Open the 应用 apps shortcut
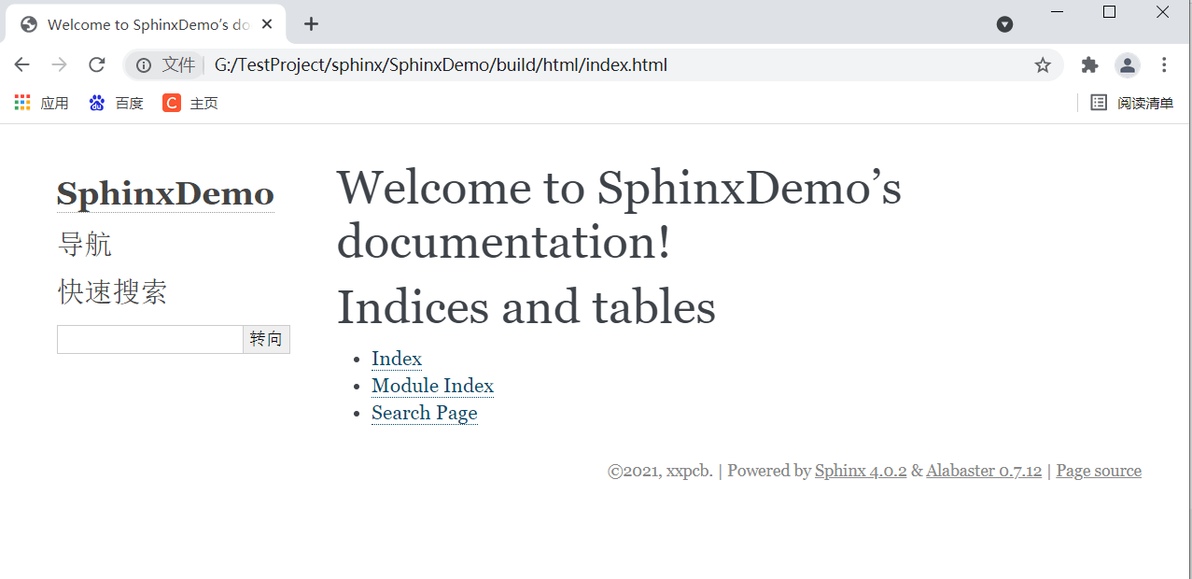 click(42, 103)
